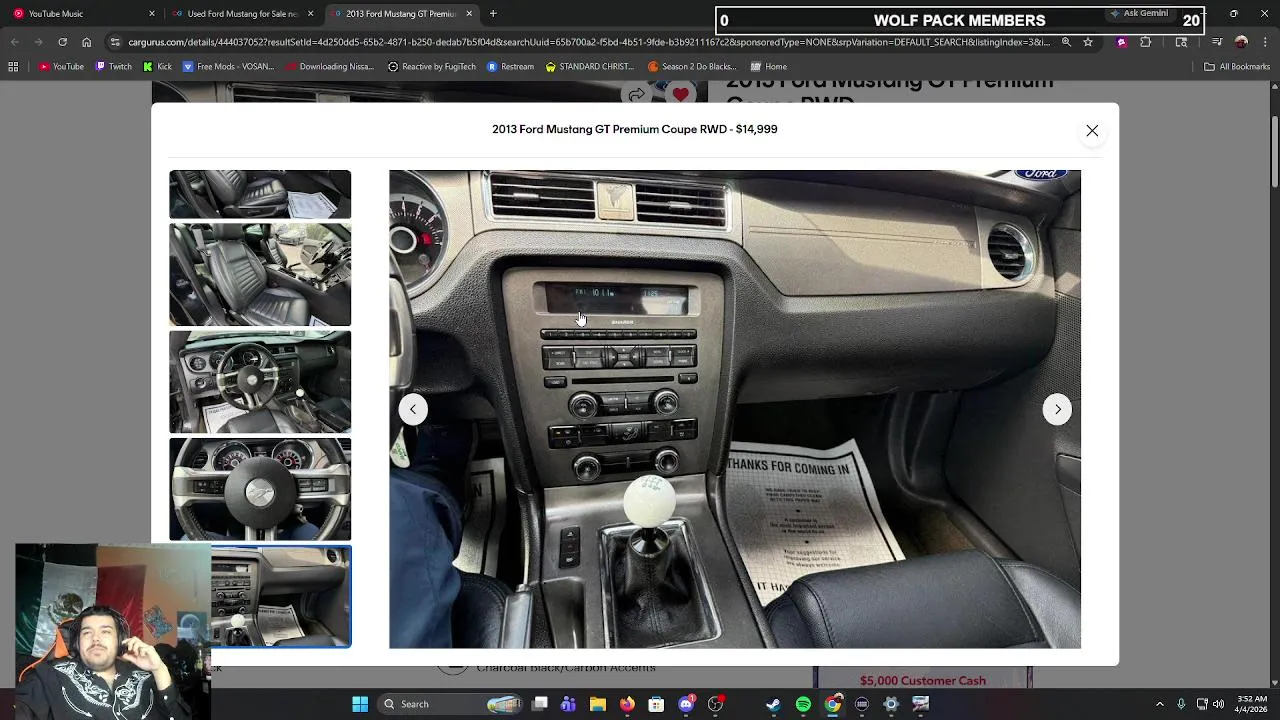The height and width of the screenshot is (720, 1280).
Task: Show previous Mustang photo with left arrow
Action: coord(413,409)
